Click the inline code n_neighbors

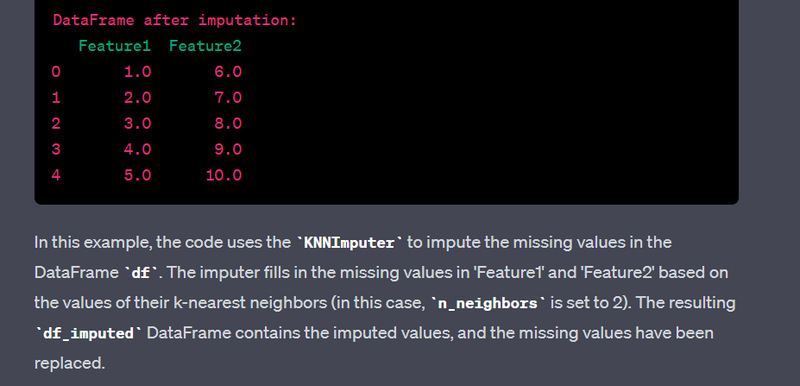click(488, 304)
